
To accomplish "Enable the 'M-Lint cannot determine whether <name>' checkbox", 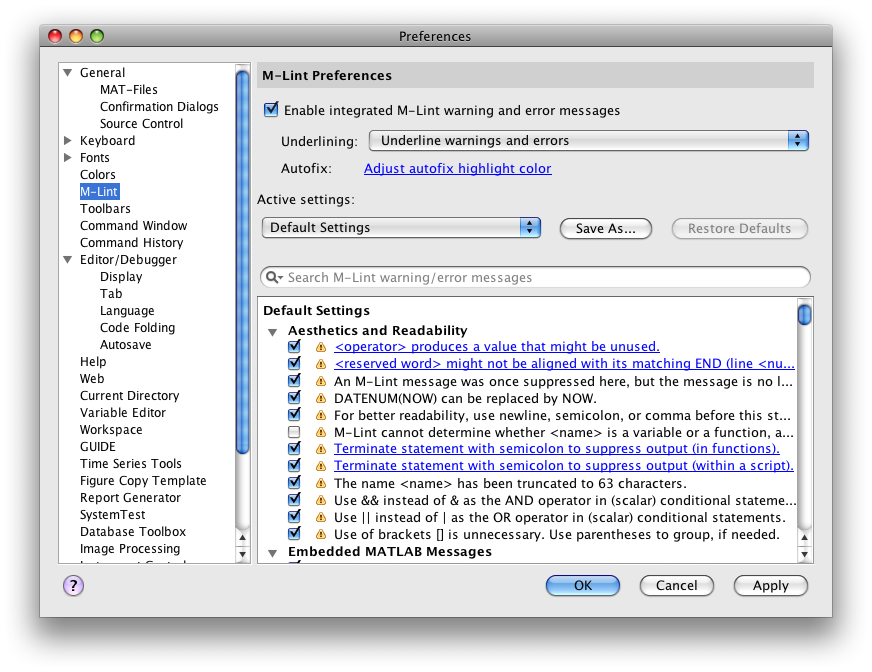I will click(x=294, y=432).
